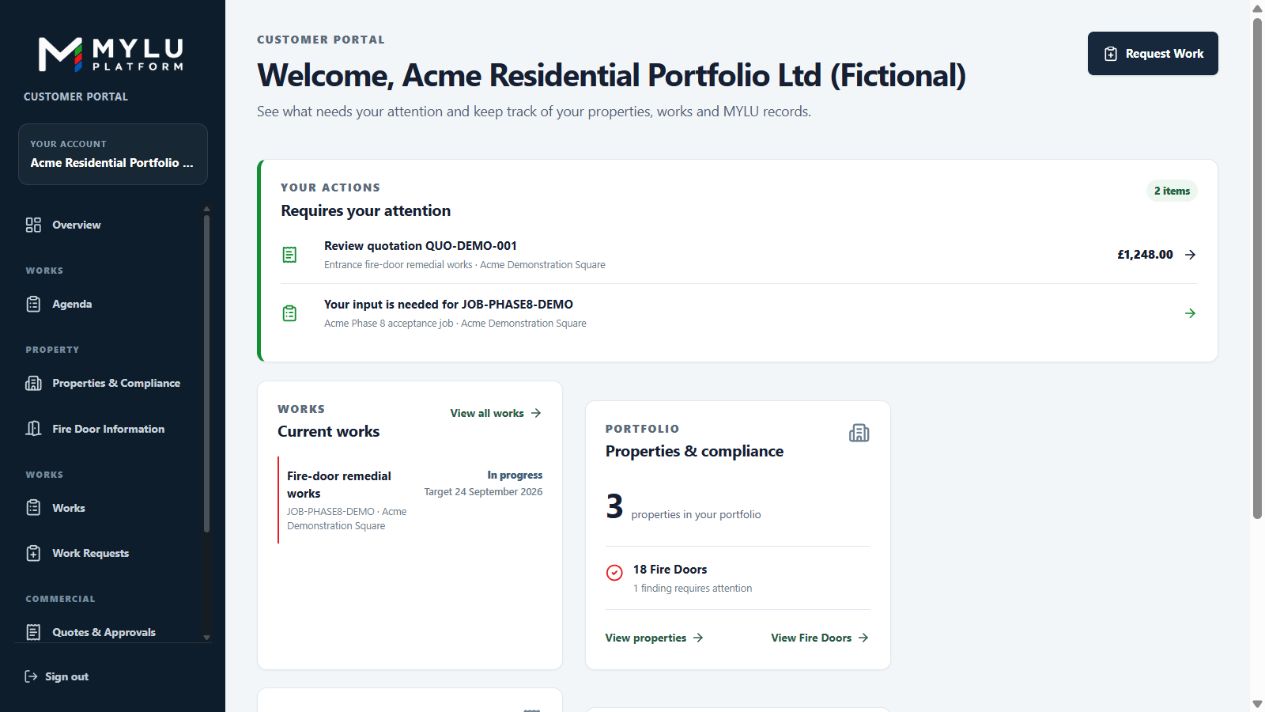Click the Current works heading
The image size is (1265, 712).
point(329,432)
